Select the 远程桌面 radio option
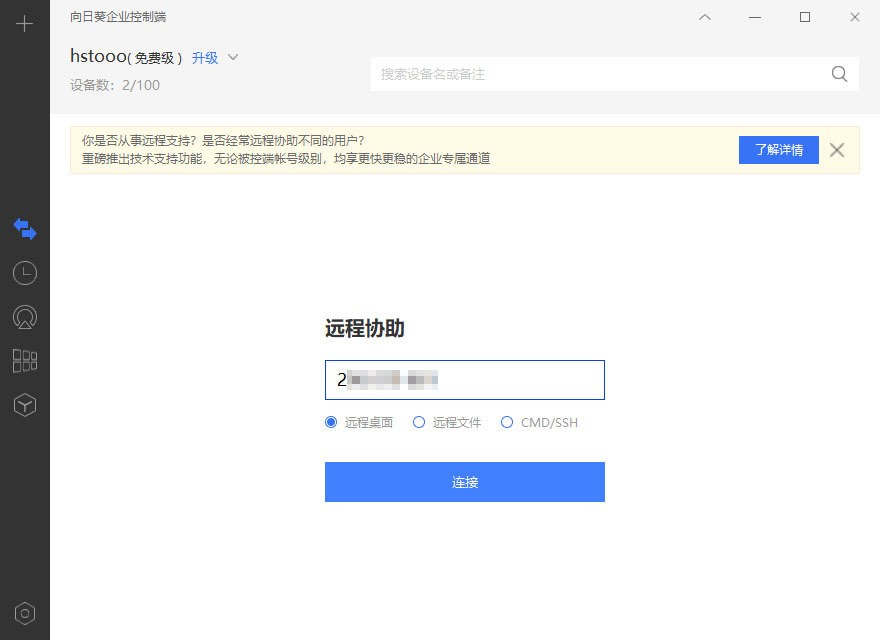This screenshot has height=640, width=880. pos(331,422)
